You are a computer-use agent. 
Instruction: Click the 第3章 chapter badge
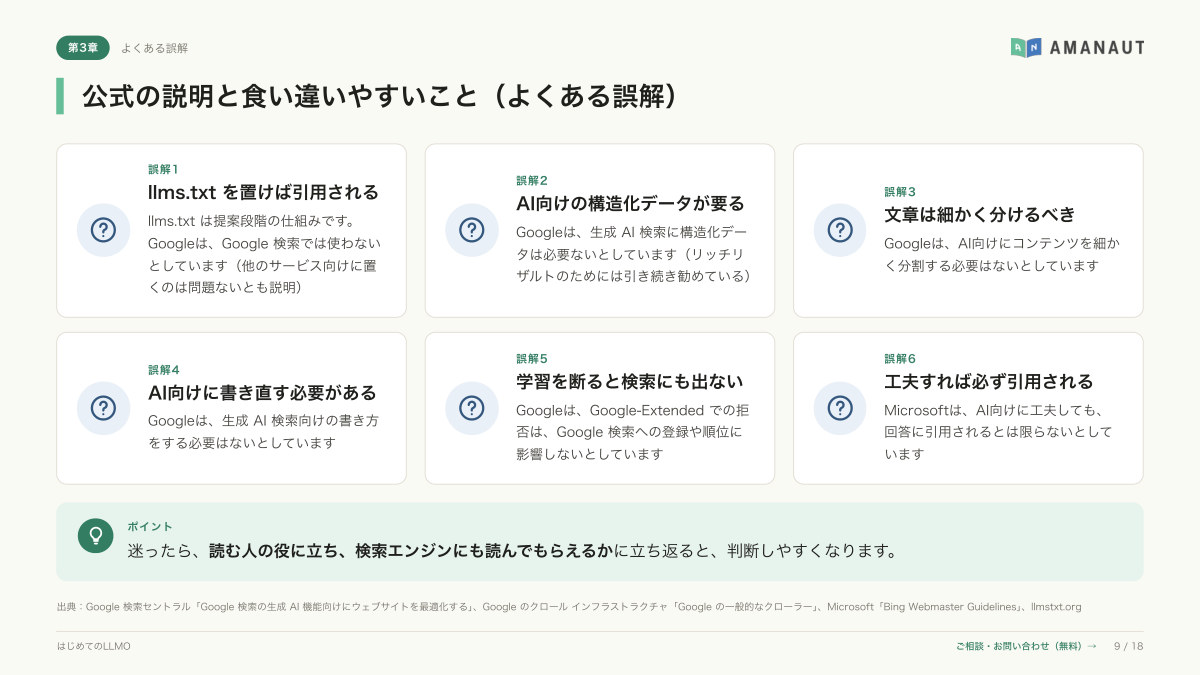(83, 47)
